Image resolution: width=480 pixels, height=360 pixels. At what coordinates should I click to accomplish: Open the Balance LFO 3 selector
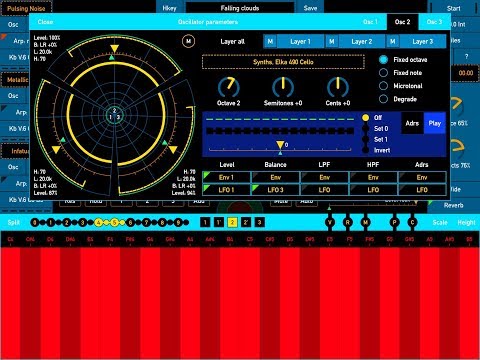pos(275,190)
